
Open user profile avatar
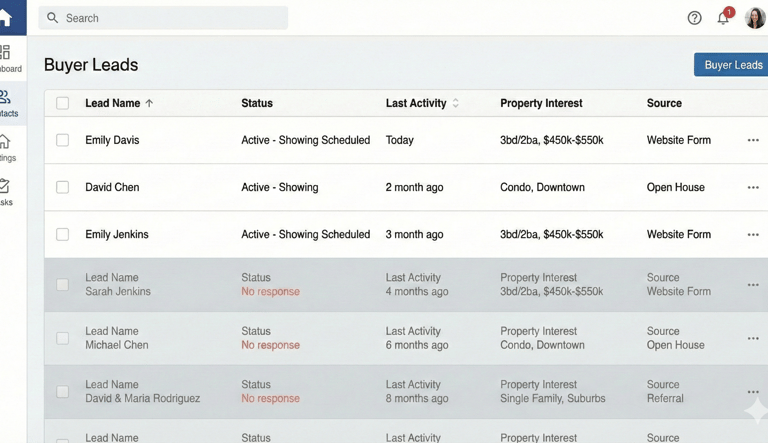755,18
